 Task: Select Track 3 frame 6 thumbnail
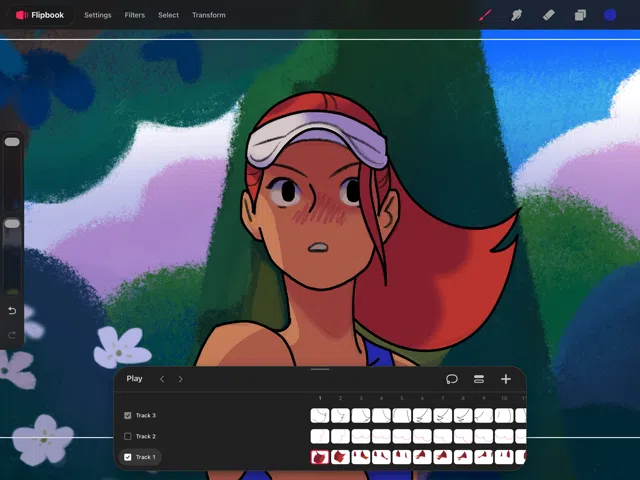[x=422, y=416]
